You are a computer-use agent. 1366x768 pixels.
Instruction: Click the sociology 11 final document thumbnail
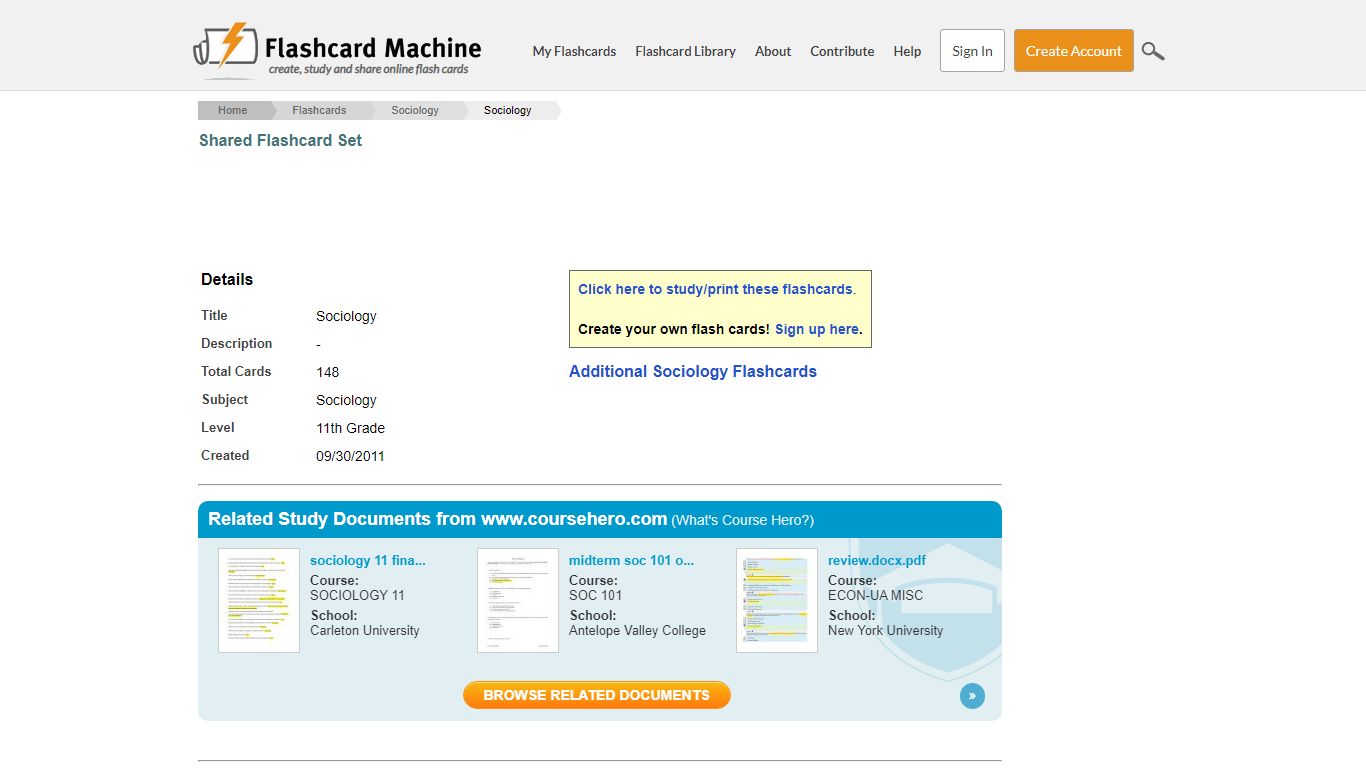pyautogui.click(x=259, y=600)
